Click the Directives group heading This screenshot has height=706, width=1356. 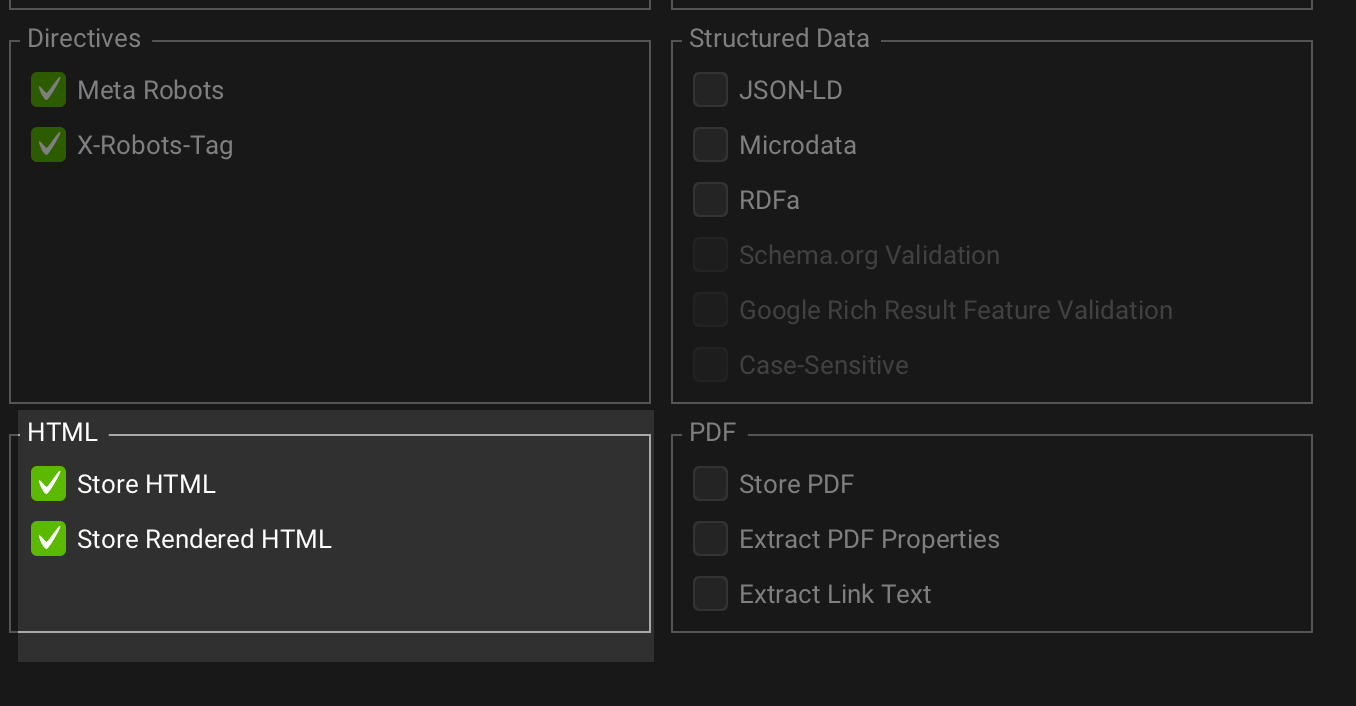click(x=84, y=39)
